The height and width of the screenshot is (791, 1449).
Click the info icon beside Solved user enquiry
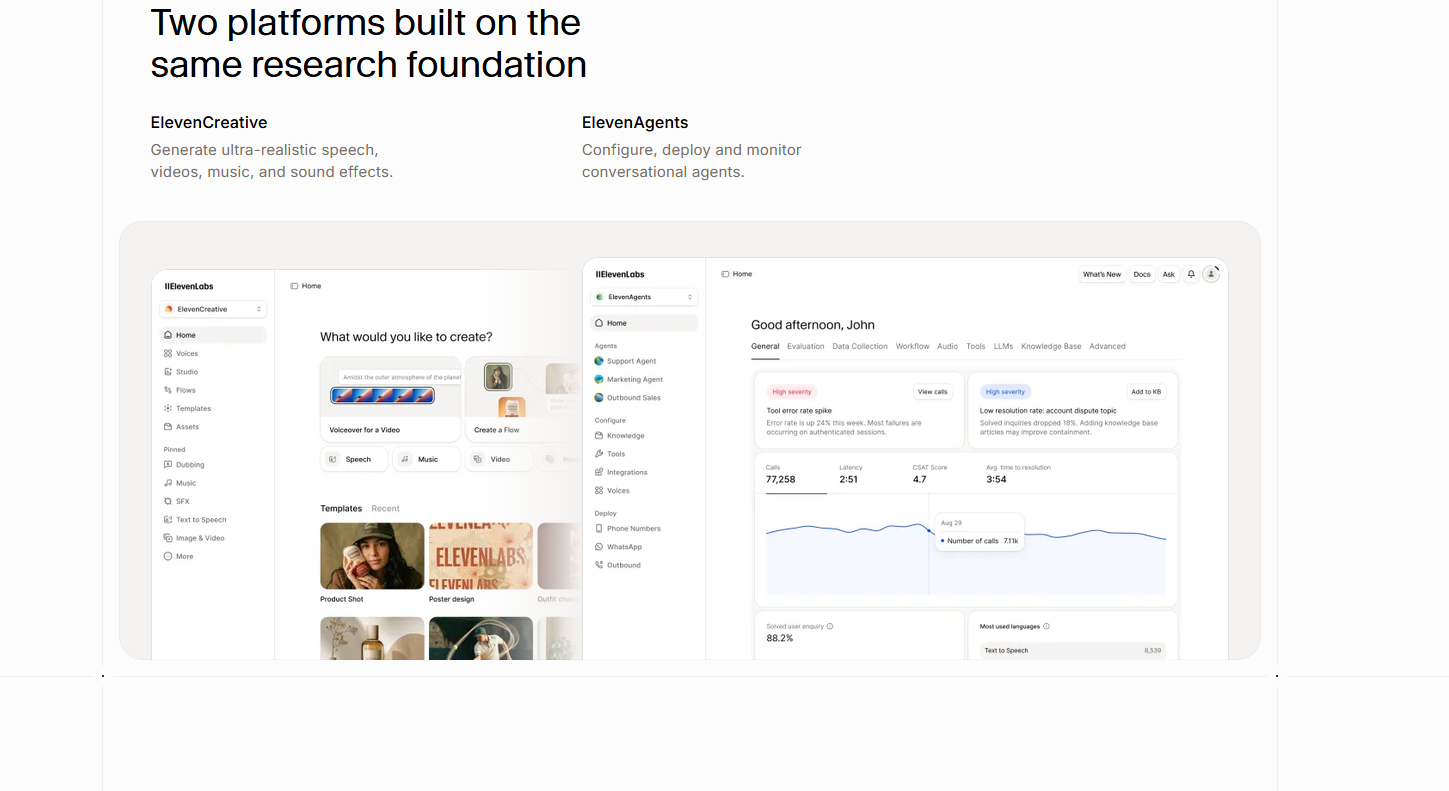830,627
